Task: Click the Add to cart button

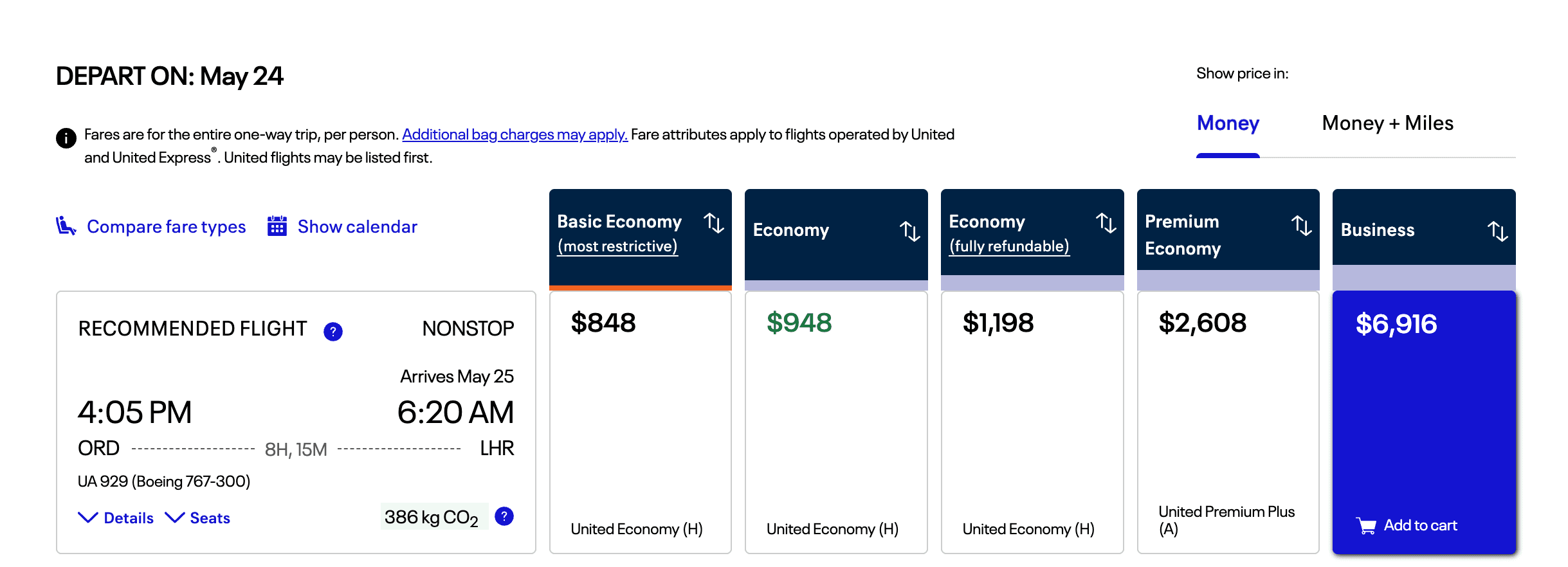Action: tap(1412, 525)
